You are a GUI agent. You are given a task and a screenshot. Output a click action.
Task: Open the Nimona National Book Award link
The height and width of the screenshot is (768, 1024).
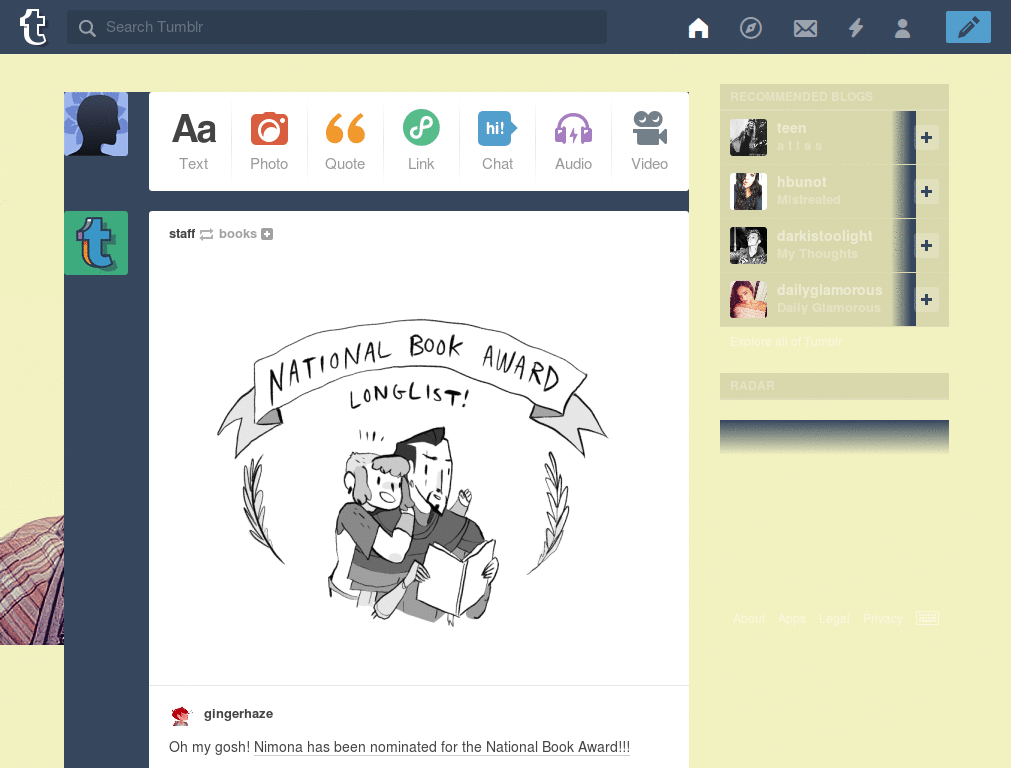click(441, 747)
